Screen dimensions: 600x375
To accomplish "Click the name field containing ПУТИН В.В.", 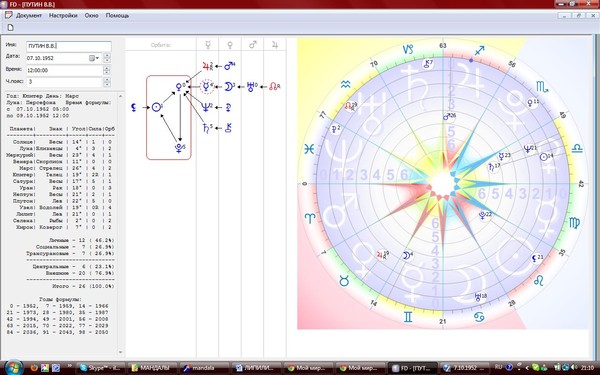I will click(x=69, y=46).
